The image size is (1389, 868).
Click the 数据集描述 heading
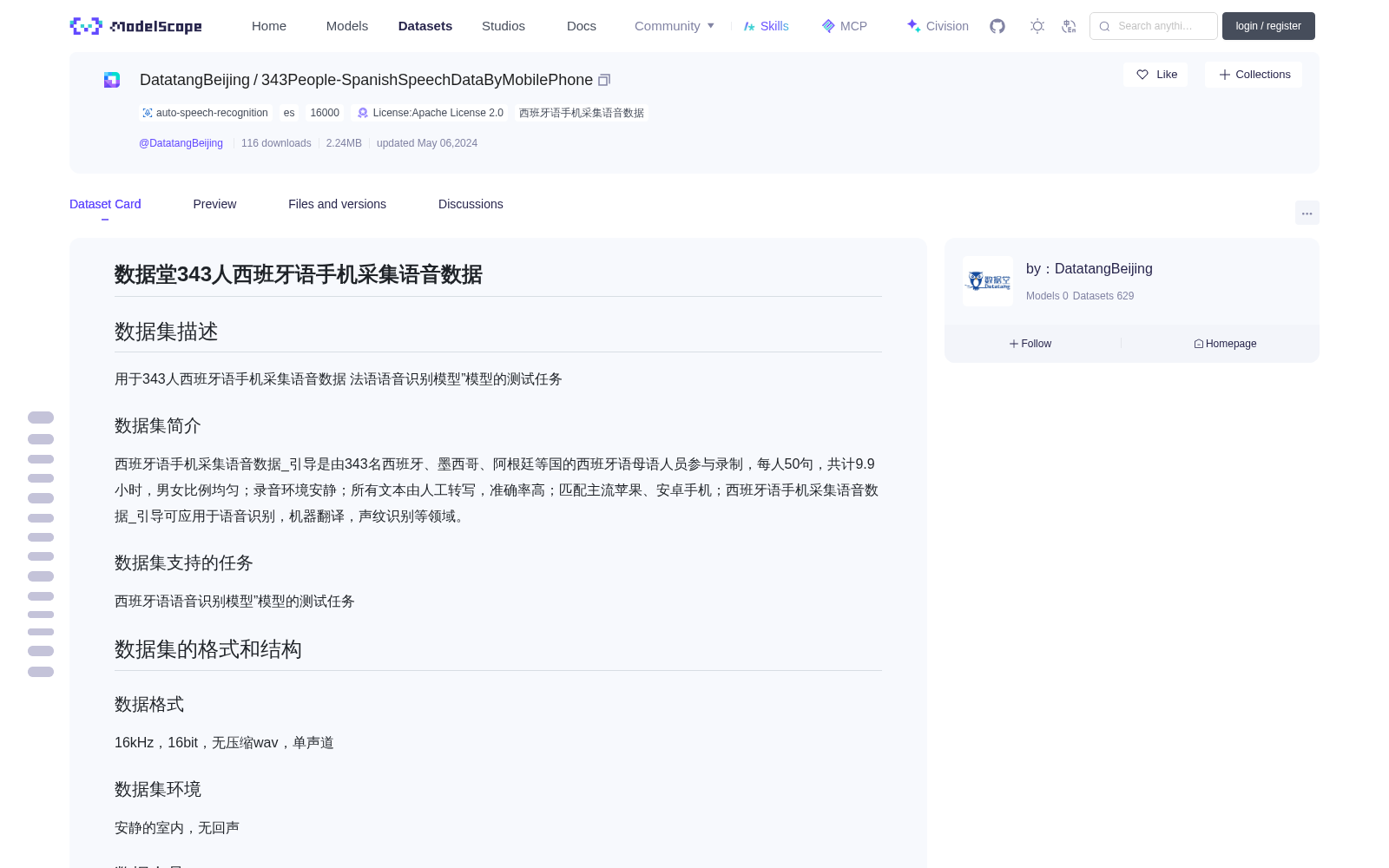166,332
